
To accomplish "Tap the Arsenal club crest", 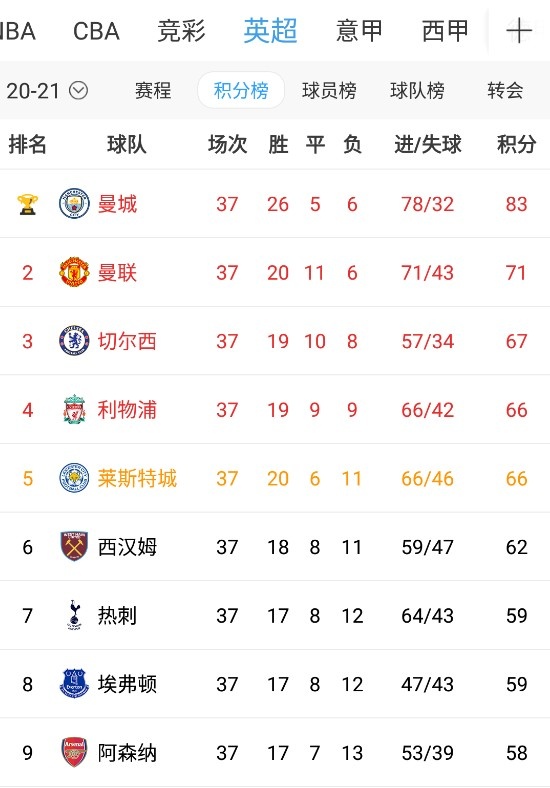I will click(74, 752).
